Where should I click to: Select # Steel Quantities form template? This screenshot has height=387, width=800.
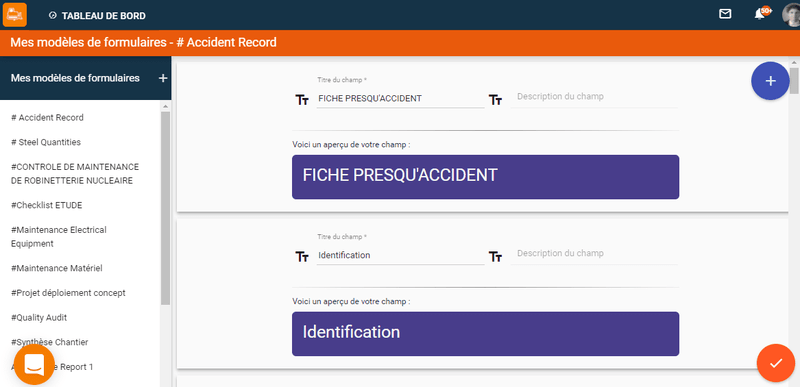click(x=46, y=142)
